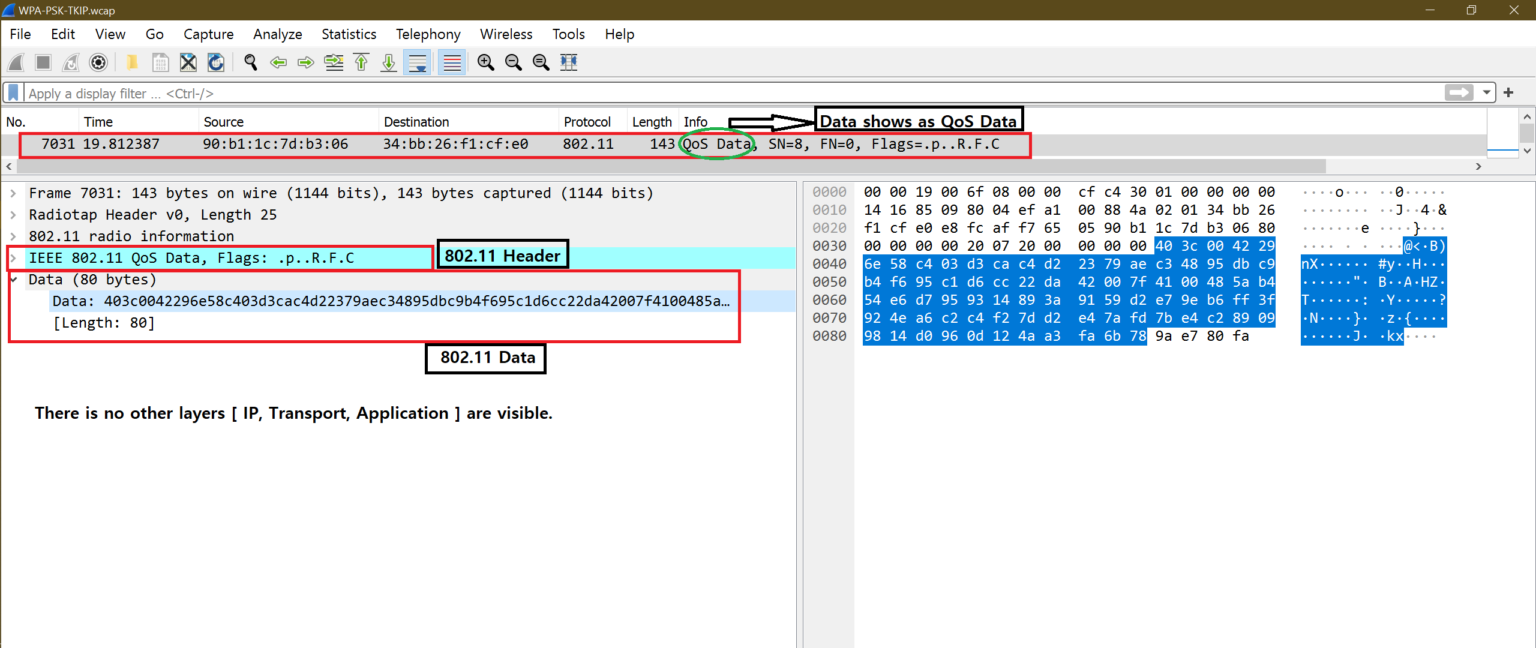
Task: Expand the Radiotap Header tree item
Action: [12, 214]
